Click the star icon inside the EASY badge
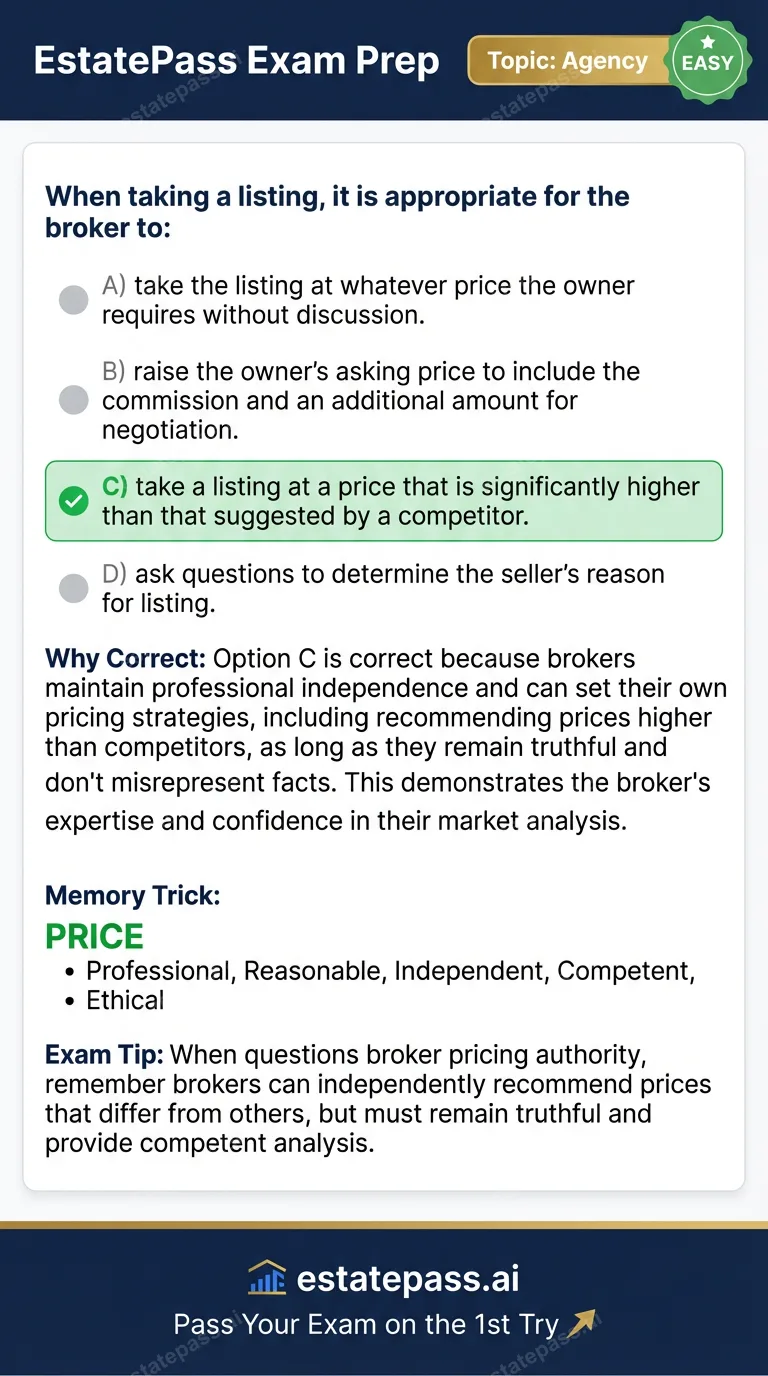This screenshot has height=1376, width=768. point(708,41)
